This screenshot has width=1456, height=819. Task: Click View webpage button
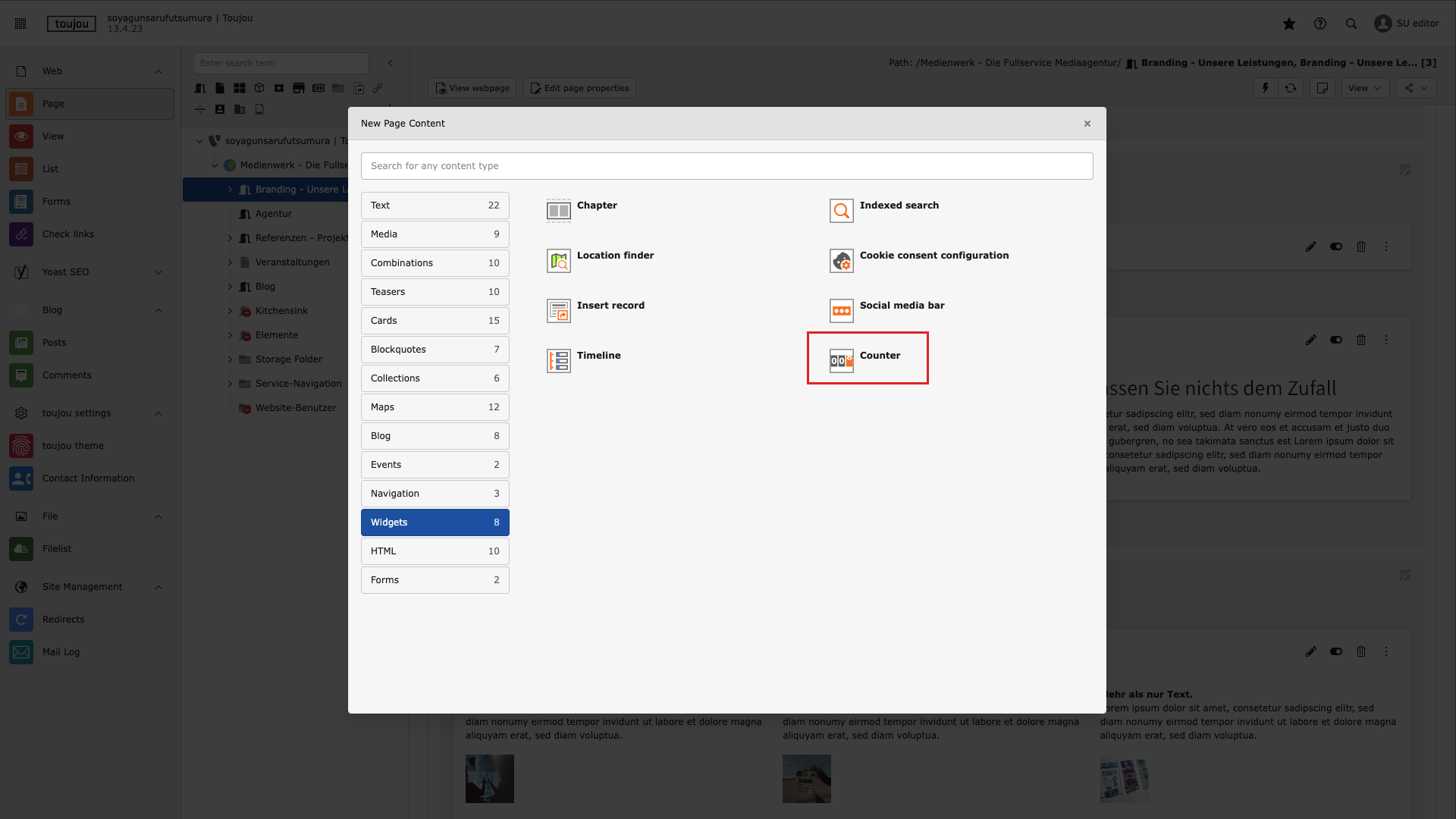[x=472, y=88]
